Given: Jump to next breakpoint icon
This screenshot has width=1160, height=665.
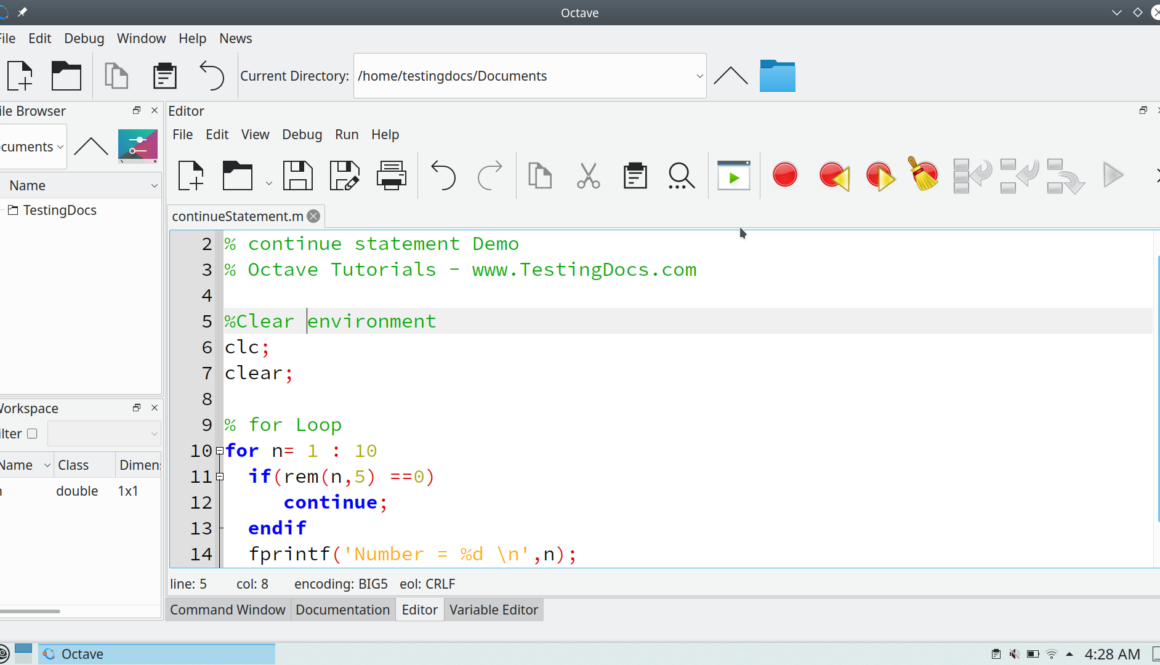Looking at the screenshot, I should [x=880, y=176].
